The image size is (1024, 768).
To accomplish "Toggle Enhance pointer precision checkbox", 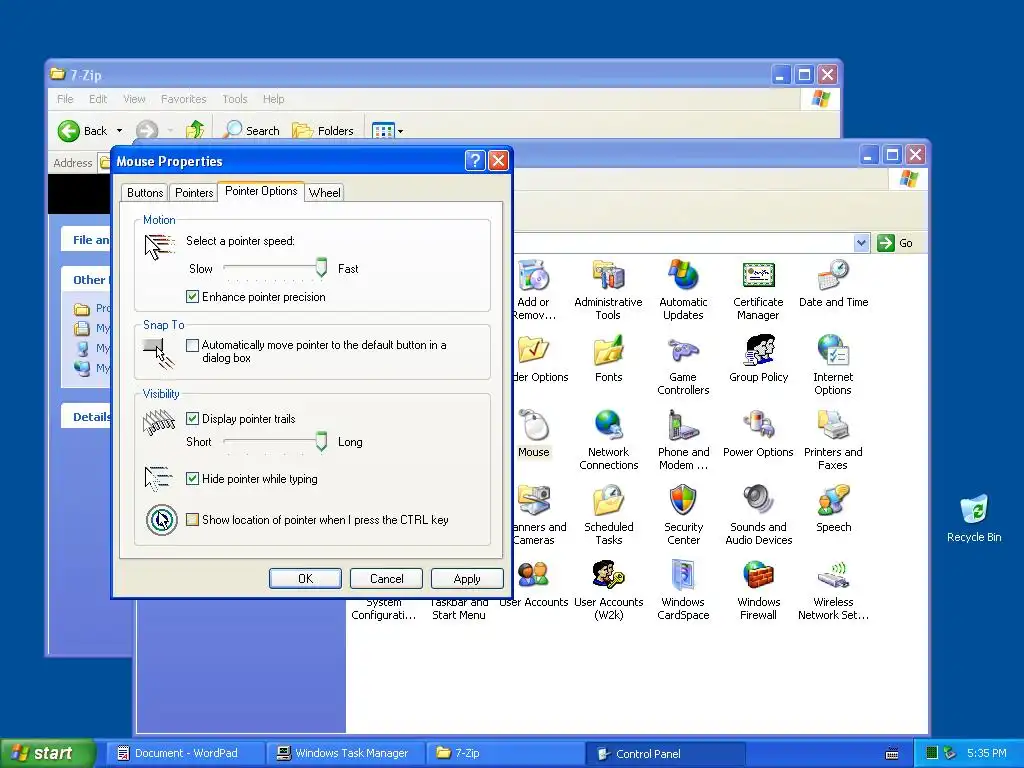I will click(192, 297).
